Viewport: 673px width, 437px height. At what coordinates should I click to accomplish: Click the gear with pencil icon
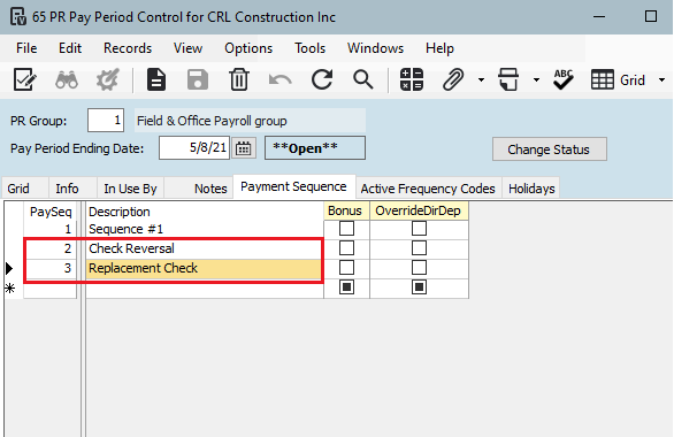pos(107,80)
